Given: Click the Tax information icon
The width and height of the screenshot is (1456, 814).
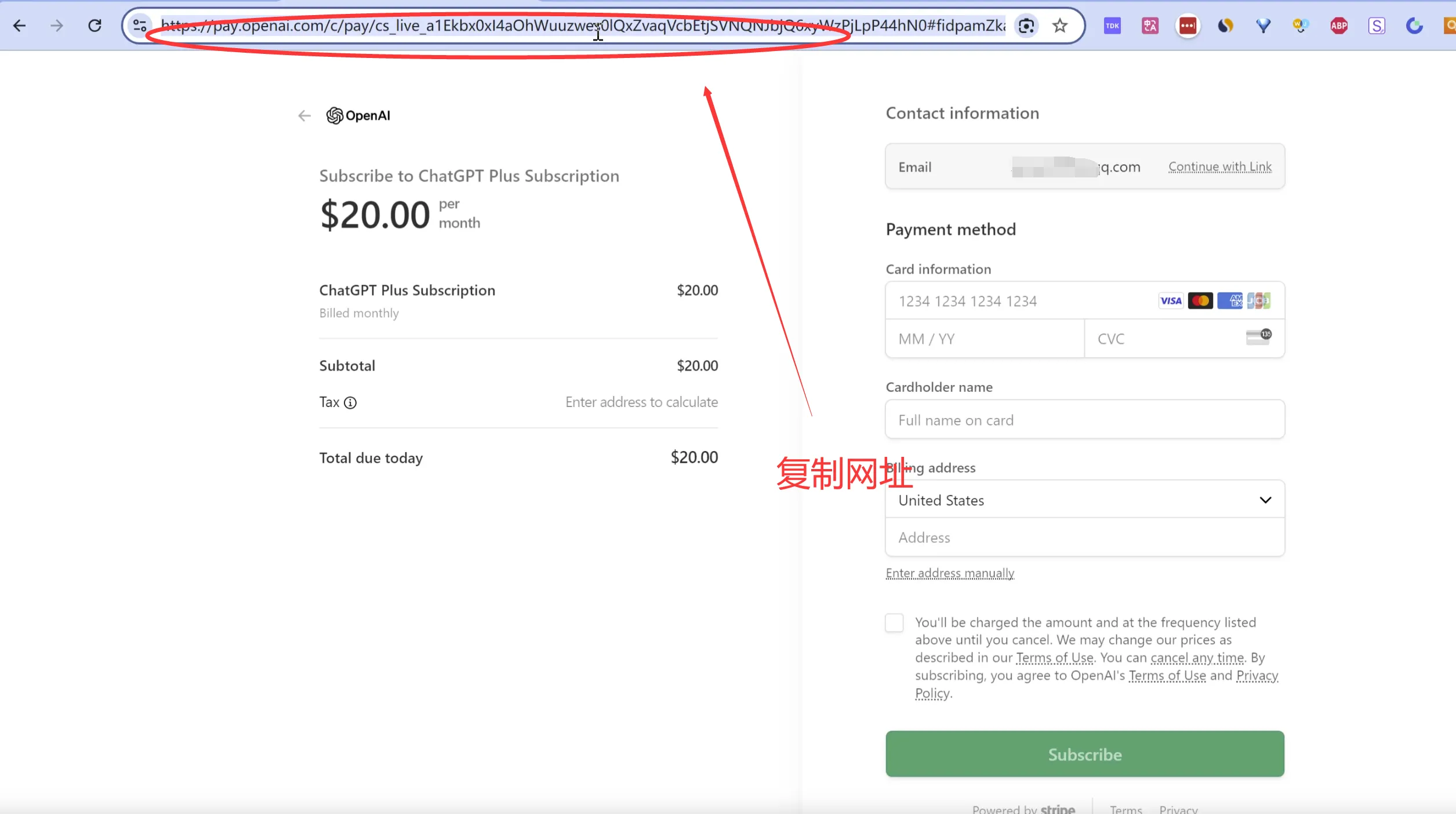Looking at the screenshot, I should (x=350, y=402).
